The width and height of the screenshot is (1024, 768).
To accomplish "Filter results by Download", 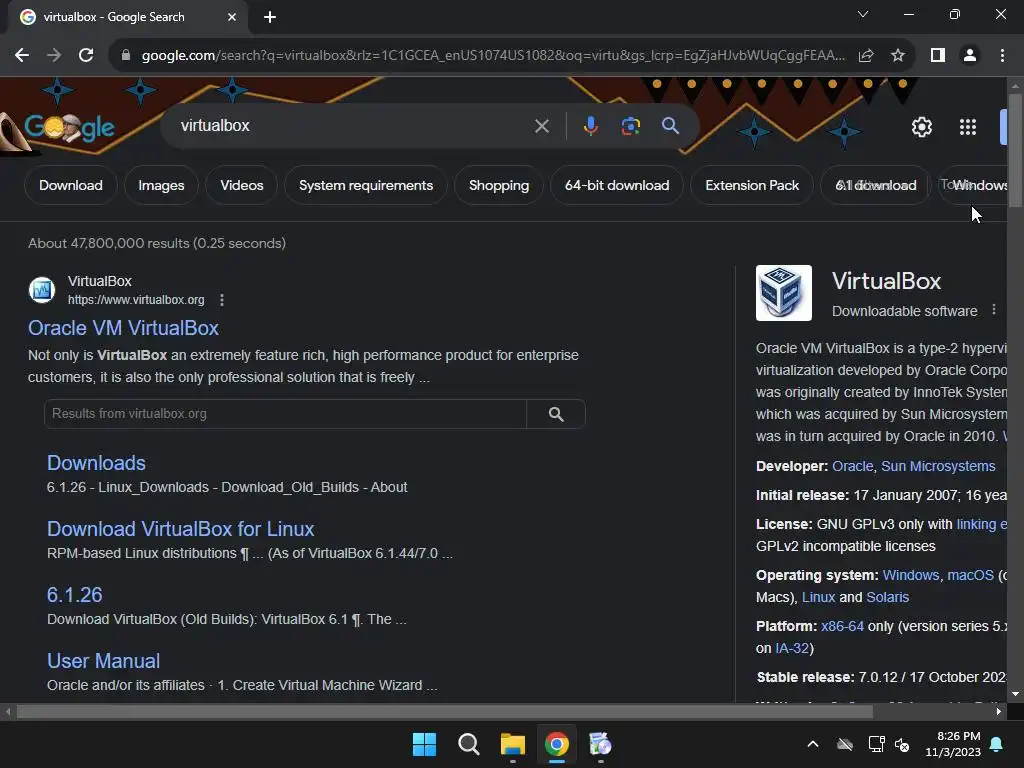I will tap(71, 185).
